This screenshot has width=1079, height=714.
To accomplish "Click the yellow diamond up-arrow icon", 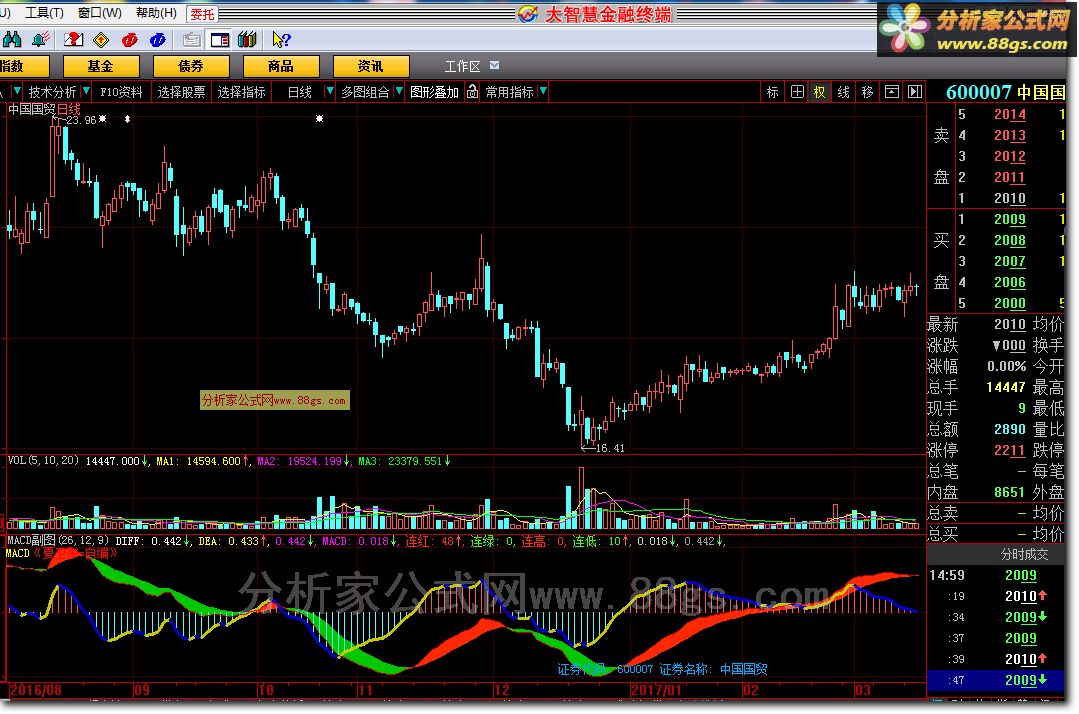I will pyautogui.click(x=101, y=40).
